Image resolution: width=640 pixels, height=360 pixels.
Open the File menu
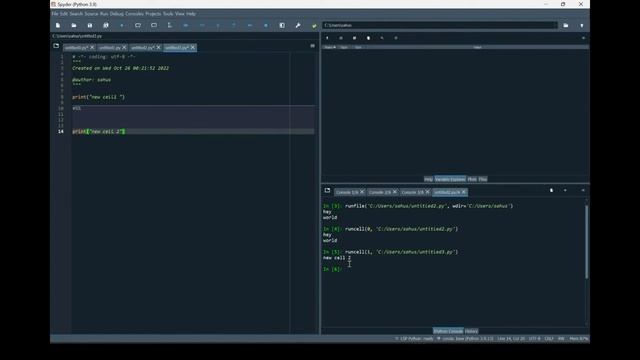55,14
